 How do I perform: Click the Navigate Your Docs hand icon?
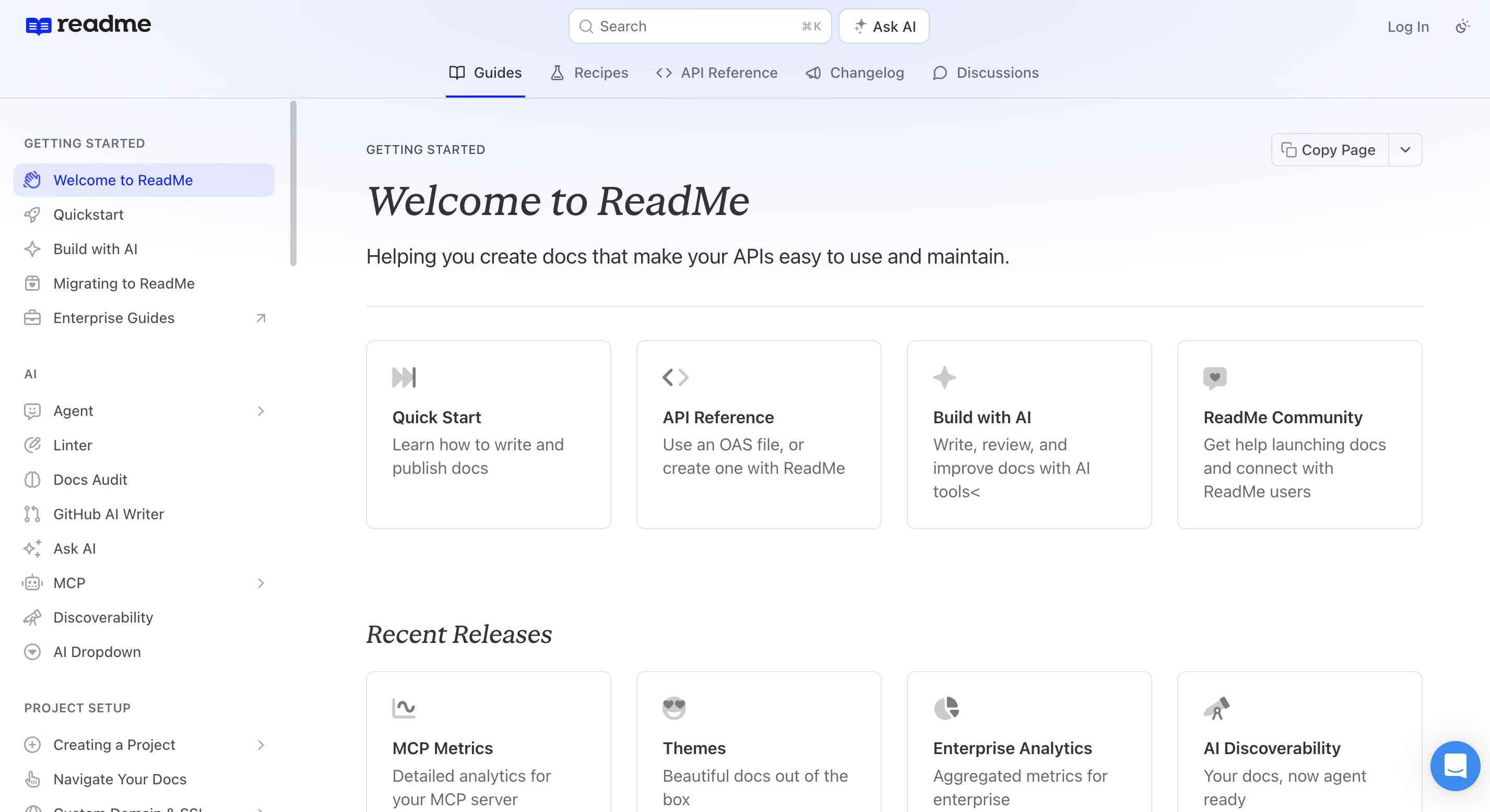(32, 780)
